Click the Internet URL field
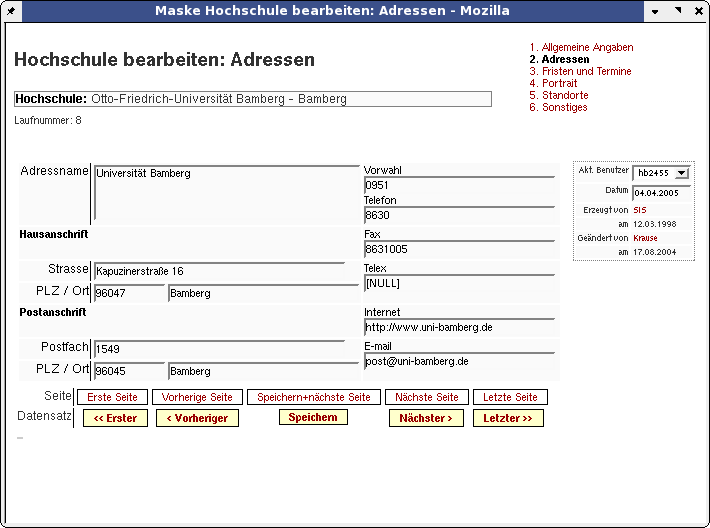This screenshot has height=528, width=710. click(x=459, y=327)
